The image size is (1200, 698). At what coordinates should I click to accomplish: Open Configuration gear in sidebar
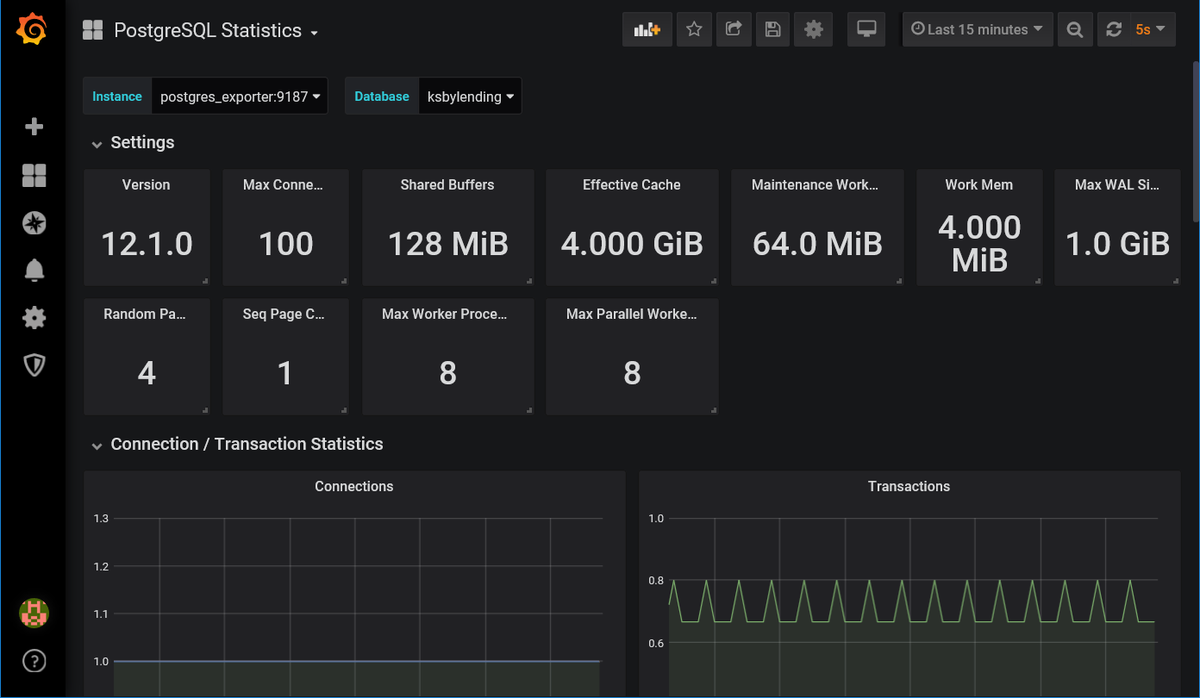[x=34, y=318]
